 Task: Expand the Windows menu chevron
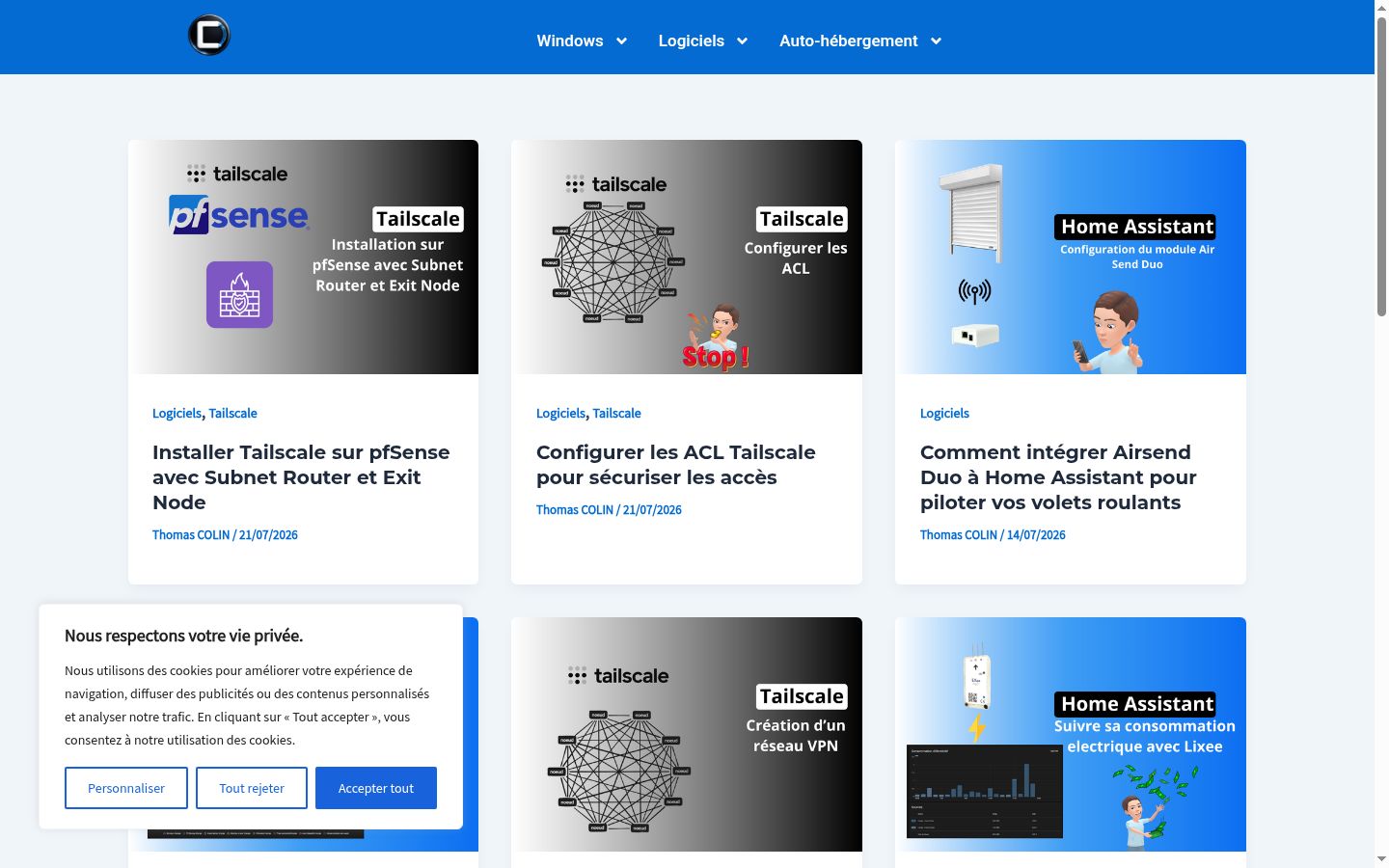tap(621, 41)
